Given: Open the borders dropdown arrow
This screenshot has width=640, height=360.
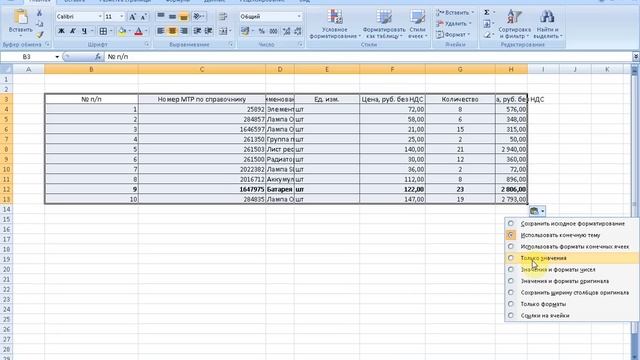Looking at the screenshot, I should pos(111,31).
